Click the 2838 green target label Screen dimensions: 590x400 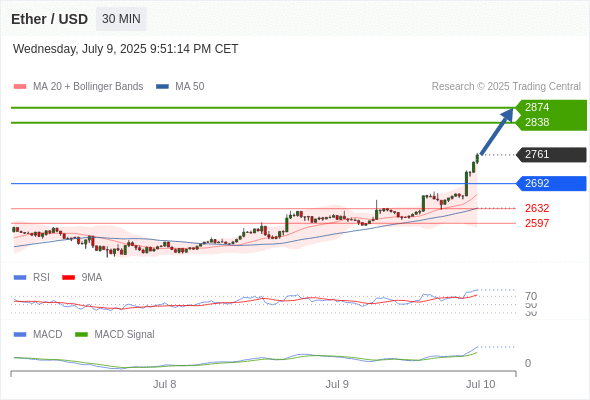pyautogui.click(x=537, y=122)
